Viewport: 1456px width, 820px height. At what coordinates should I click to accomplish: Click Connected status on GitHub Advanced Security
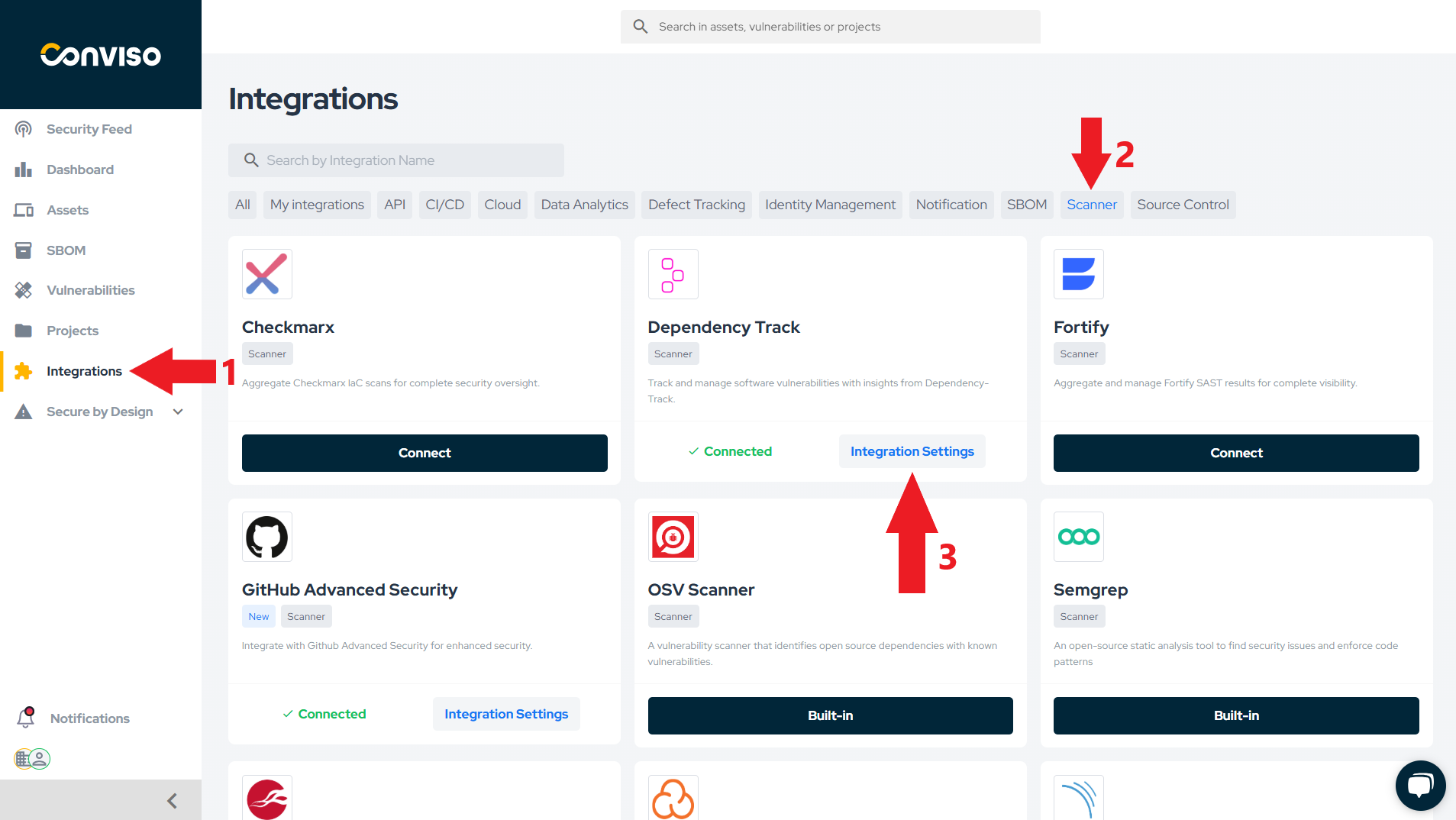pyautogui.click(x=324, y=714)
